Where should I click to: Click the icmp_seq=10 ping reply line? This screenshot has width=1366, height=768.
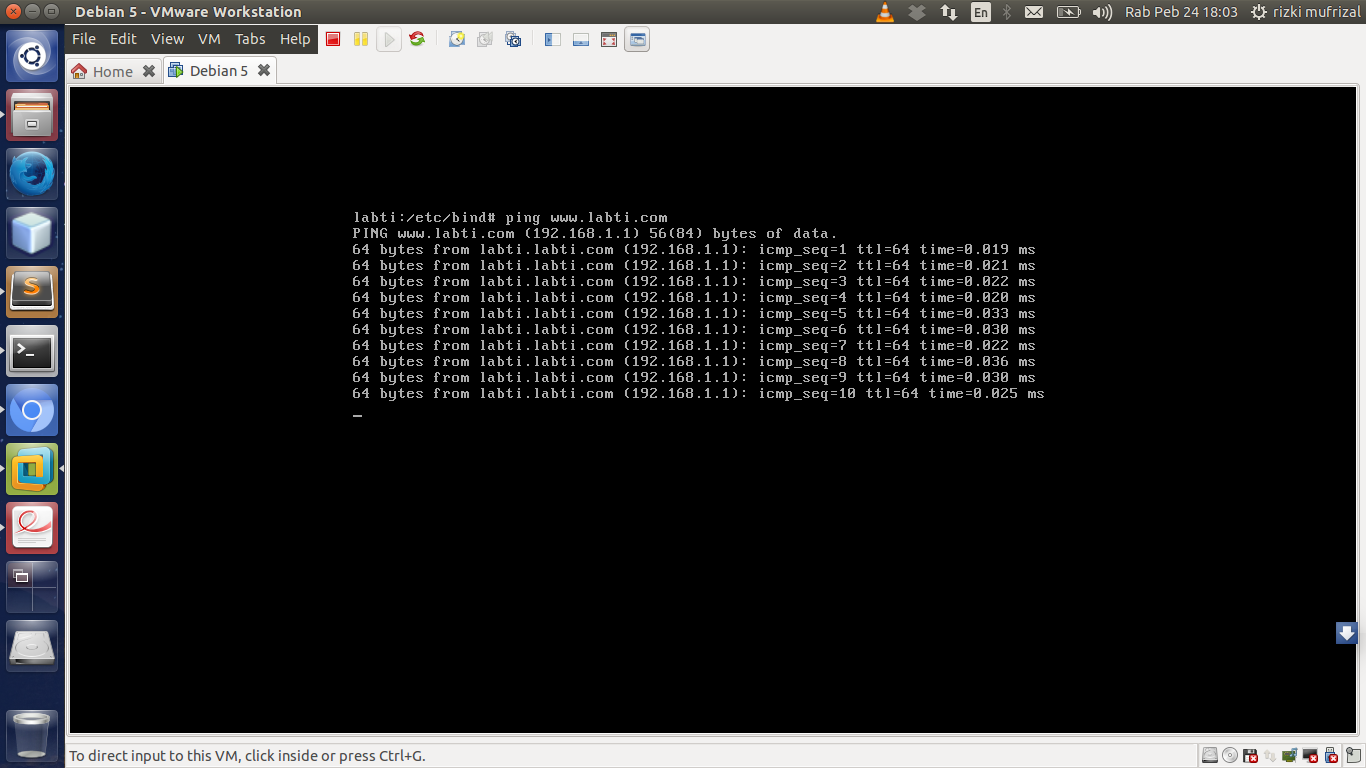[x=698, y=393]
